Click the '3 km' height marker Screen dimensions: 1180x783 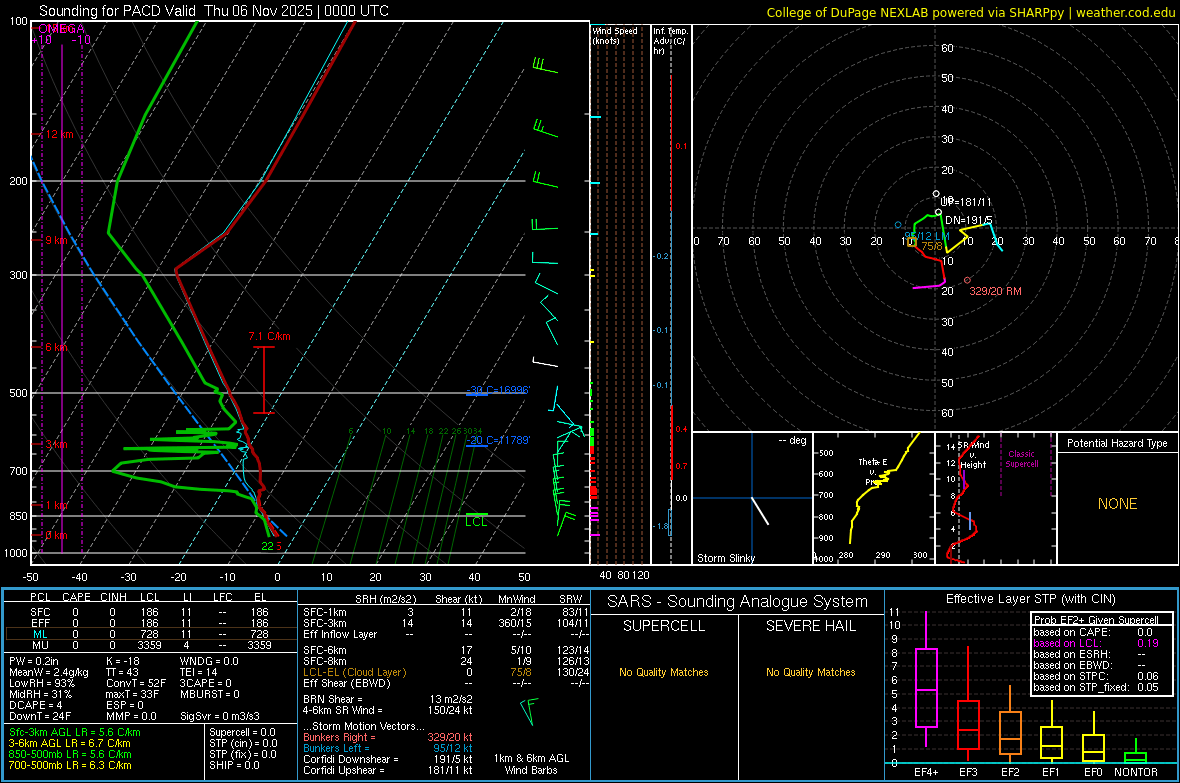pyautogui.click(x=56, y=444)
